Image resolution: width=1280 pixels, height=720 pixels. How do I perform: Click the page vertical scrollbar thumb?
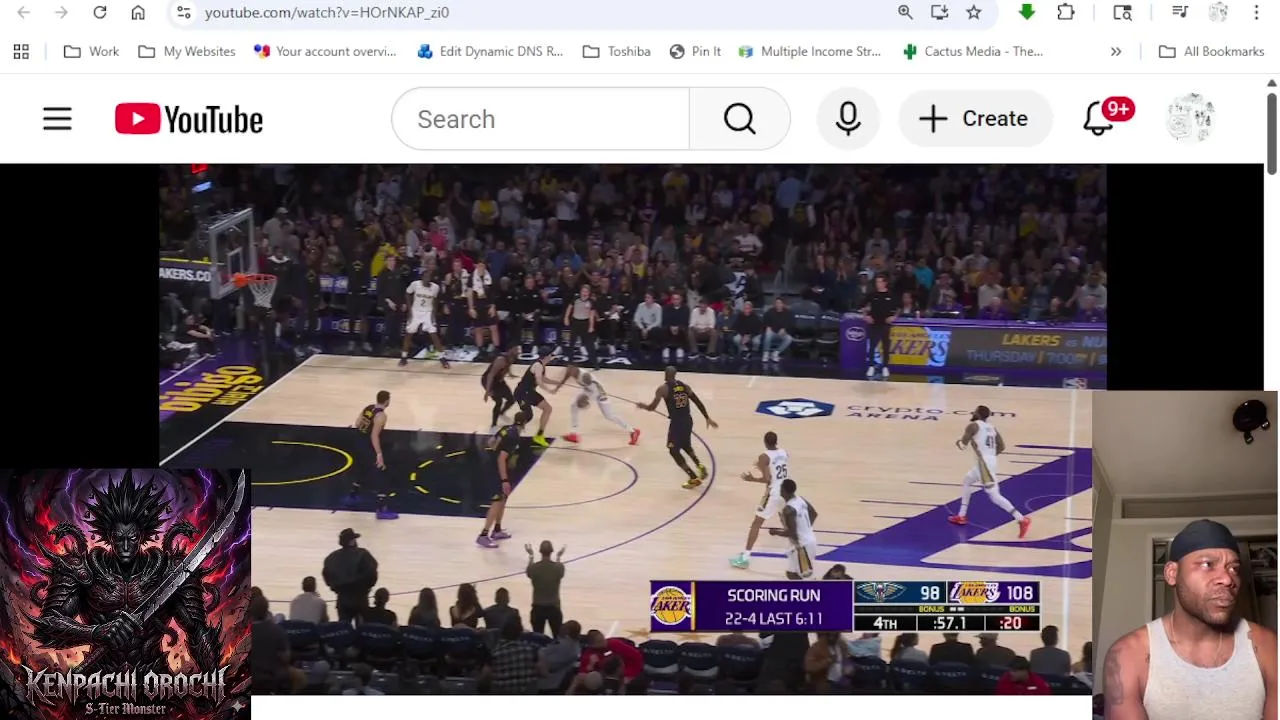(1272, 134)
